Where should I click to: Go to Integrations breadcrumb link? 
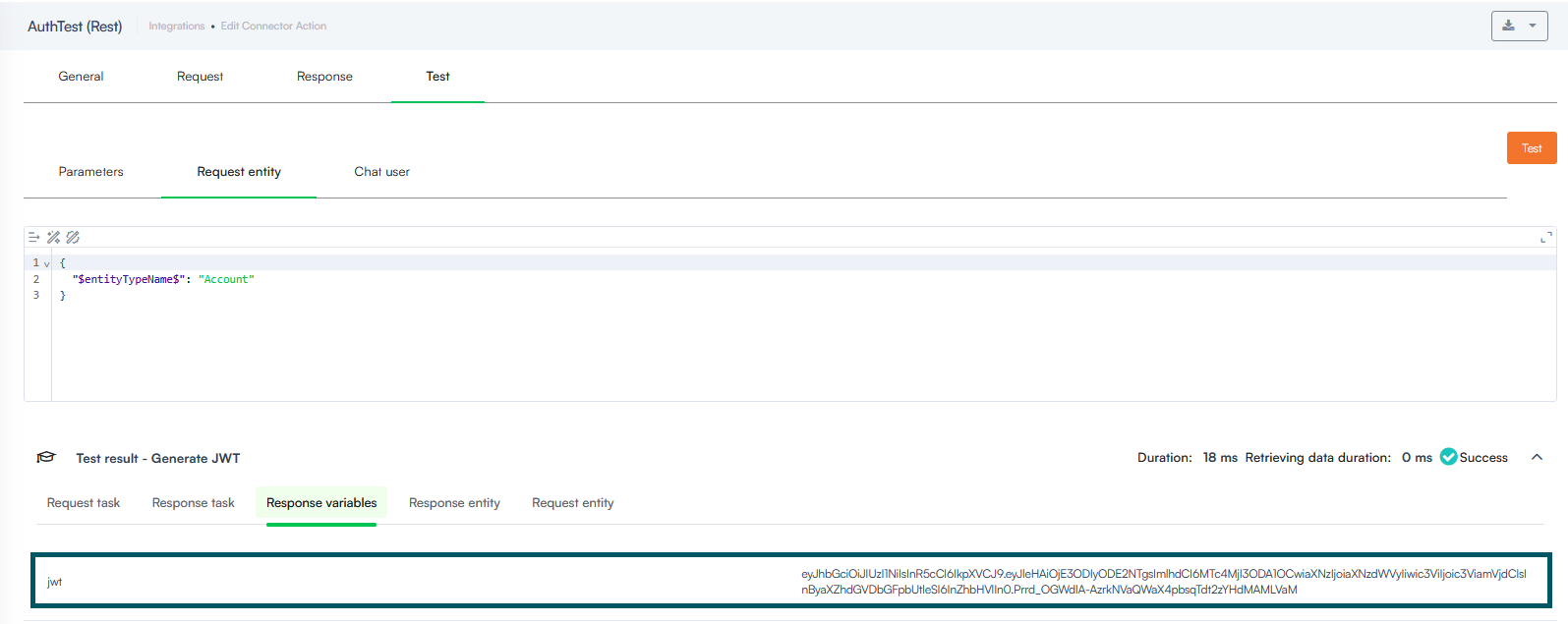(x=177, y=26)
